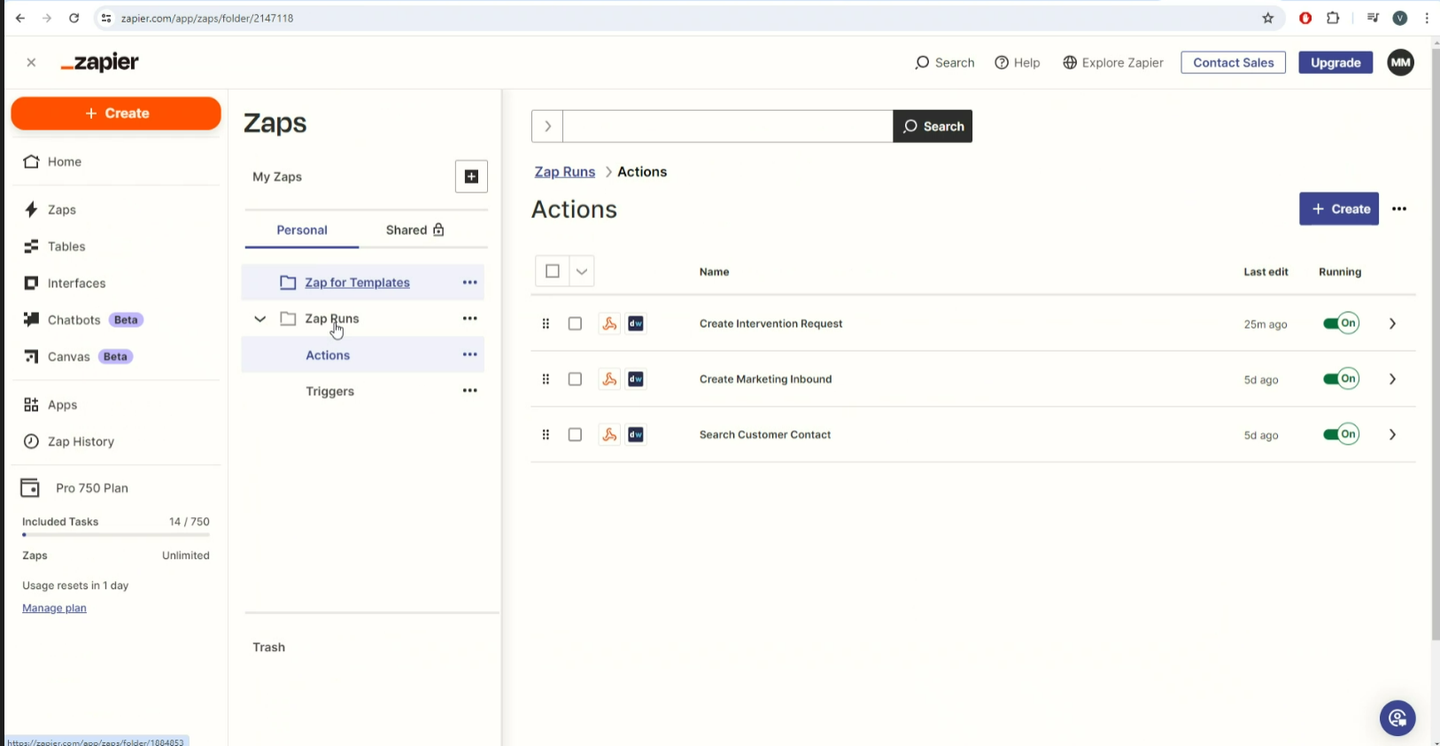Open the top bar Search
Viewport: 1440px width, 746px height.
(x=944, y=62)
